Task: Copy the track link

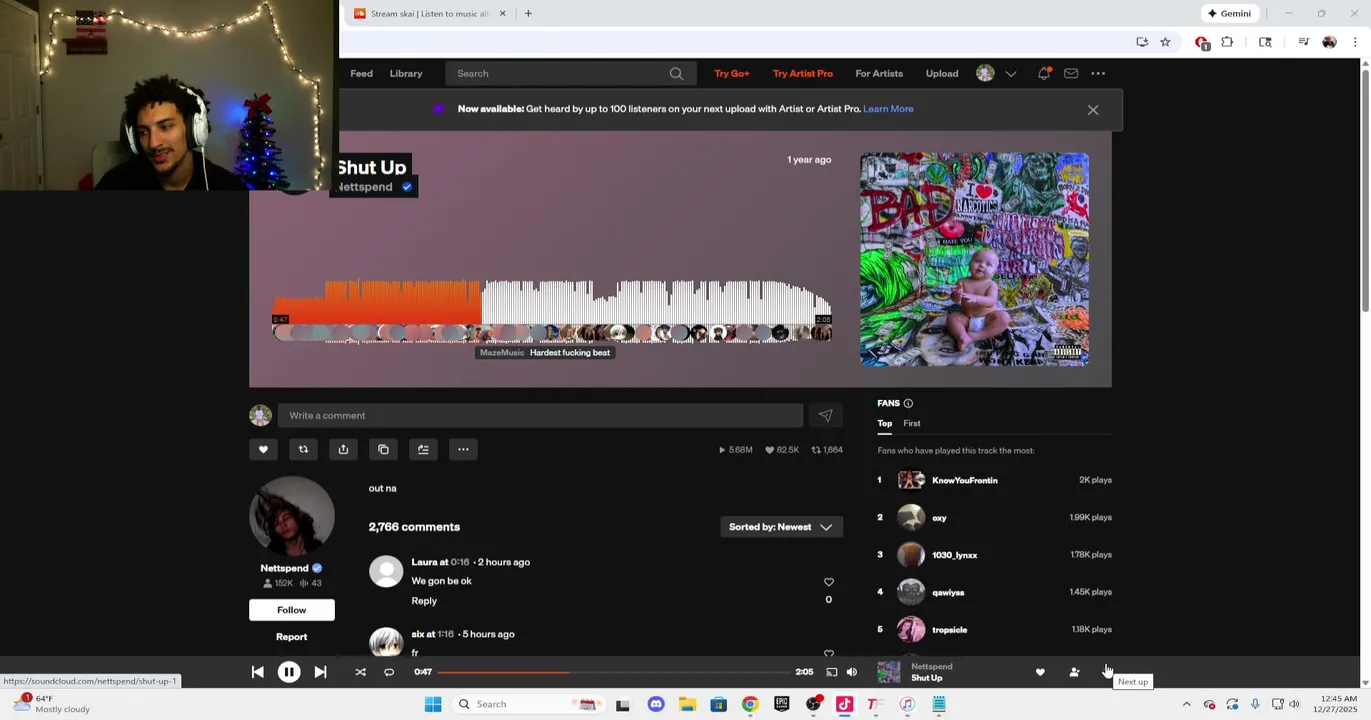Action: tap(383, 450)
